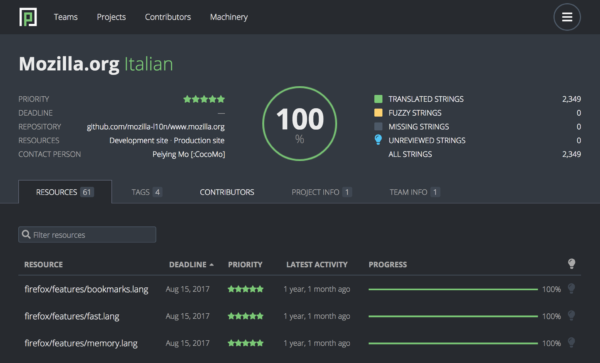
Task: Click memory.lang 100% progress value
Action: click(551, 343)
